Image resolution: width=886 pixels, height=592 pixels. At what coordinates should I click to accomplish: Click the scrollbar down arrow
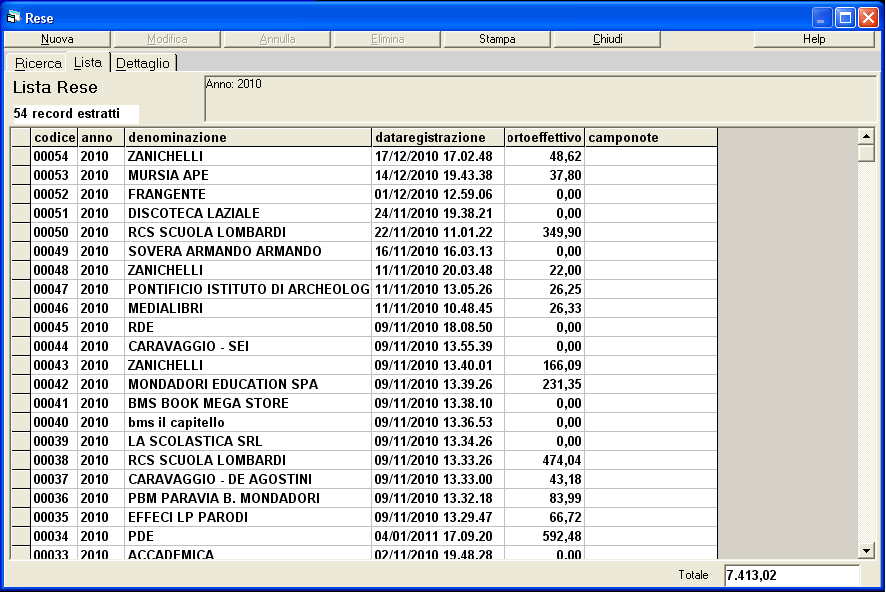point(866,550)
